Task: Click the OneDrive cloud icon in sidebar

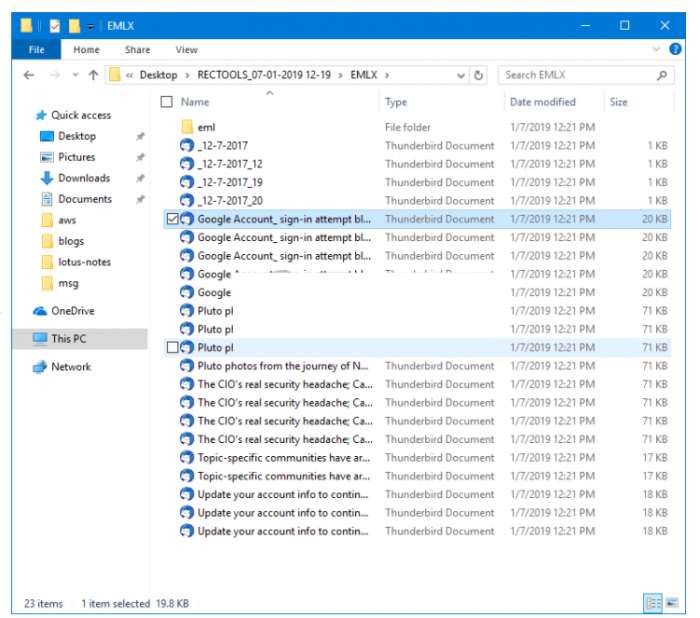Action: tap(42, 311)
